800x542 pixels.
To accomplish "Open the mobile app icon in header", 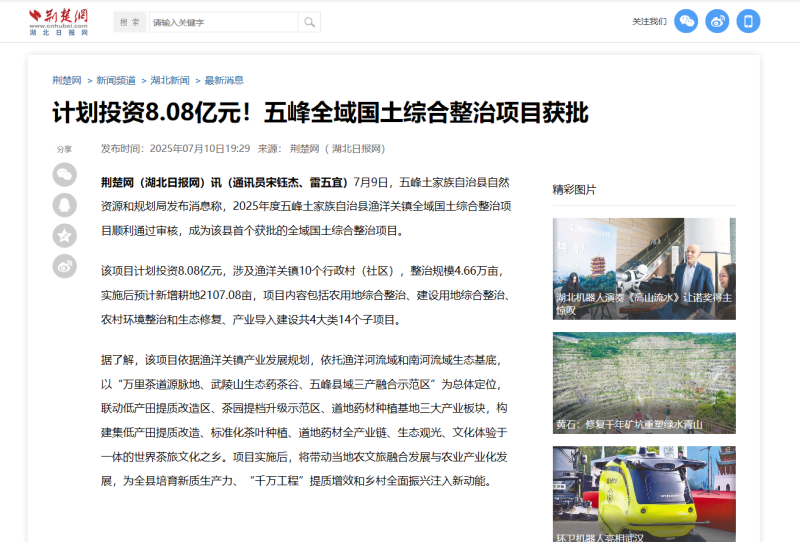I will [748, 21].
